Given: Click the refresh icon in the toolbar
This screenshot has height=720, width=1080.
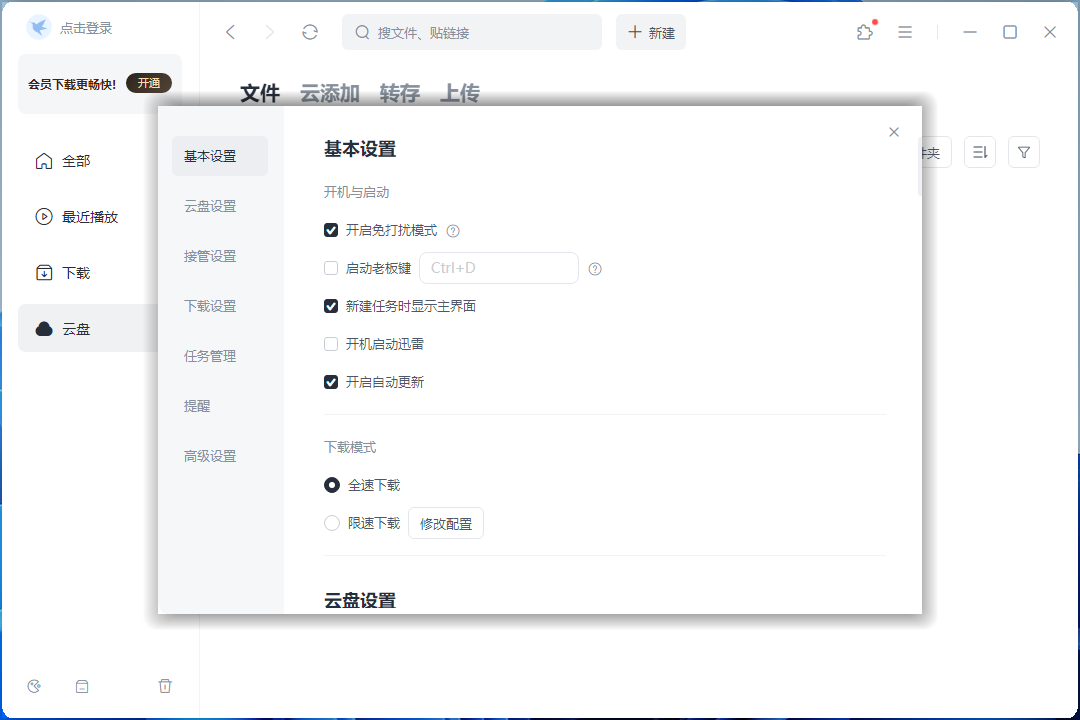Looking at the screenshot, I should point(310,31).
